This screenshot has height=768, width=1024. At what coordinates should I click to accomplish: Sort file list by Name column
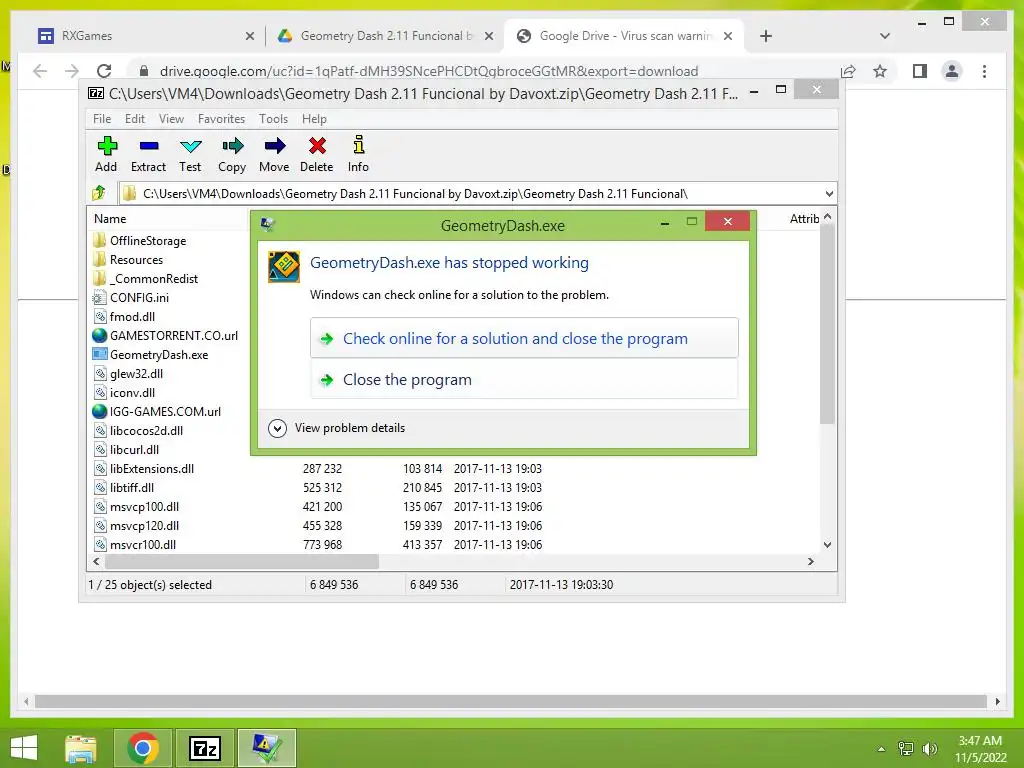point(110,219)
